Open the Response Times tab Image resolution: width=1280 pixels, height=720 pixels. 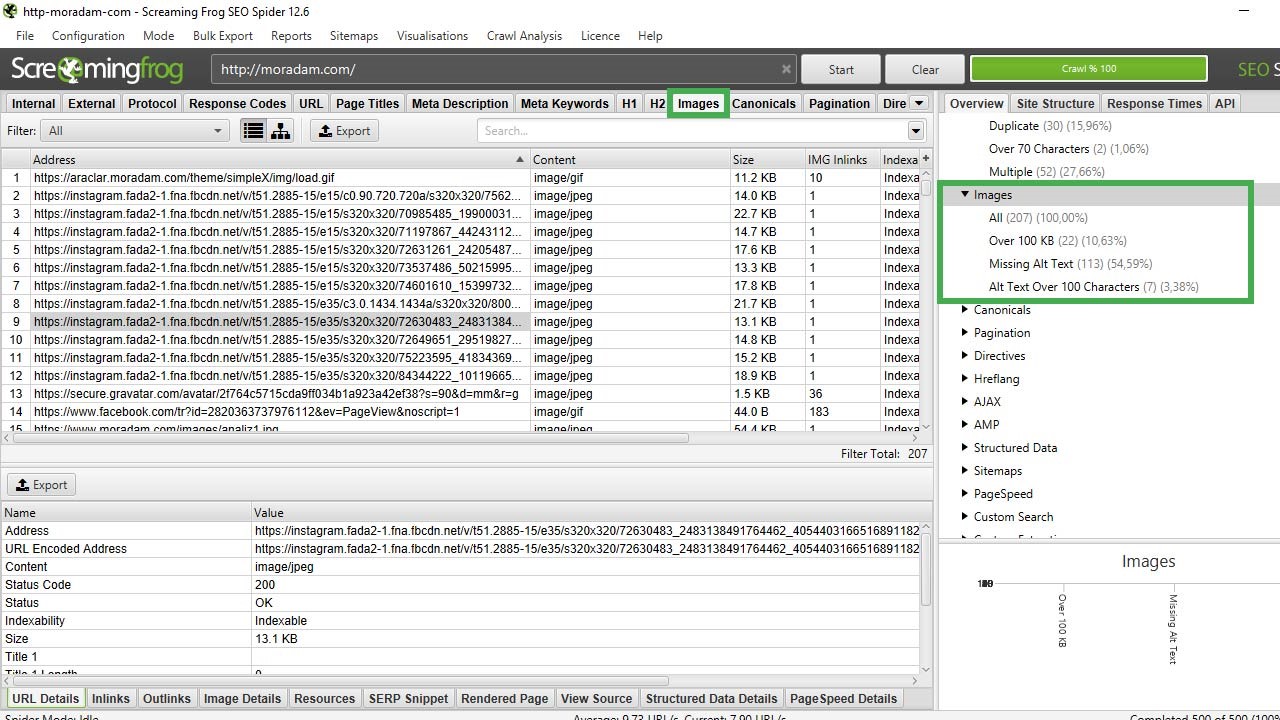coord(1154,103)
